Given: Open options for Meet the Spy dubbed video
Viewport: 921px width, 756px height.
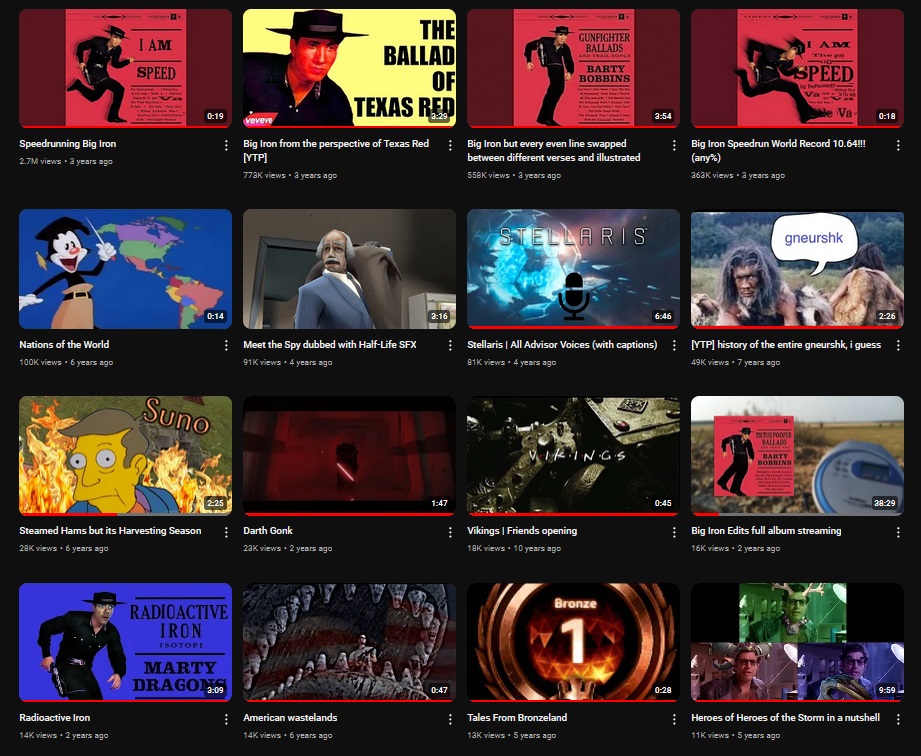Looking at the screenshot, I should [450, 345].
